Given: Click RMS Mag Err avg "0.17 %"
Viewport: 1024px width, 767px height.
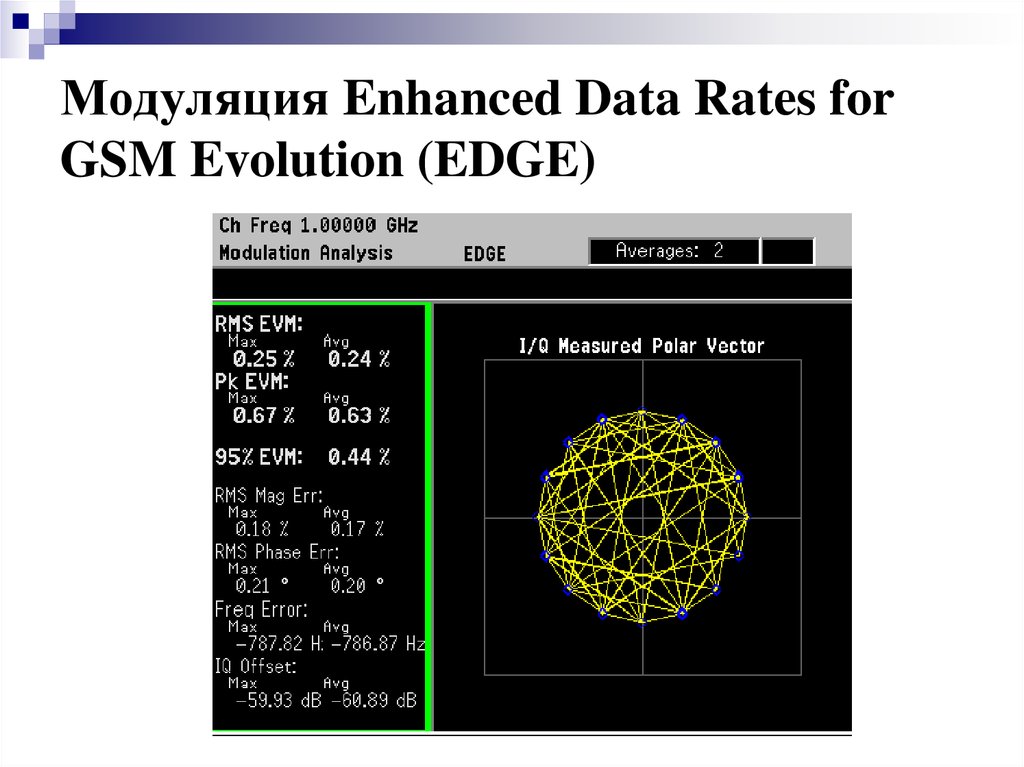Looking at the screenshot, I should 357,529.
